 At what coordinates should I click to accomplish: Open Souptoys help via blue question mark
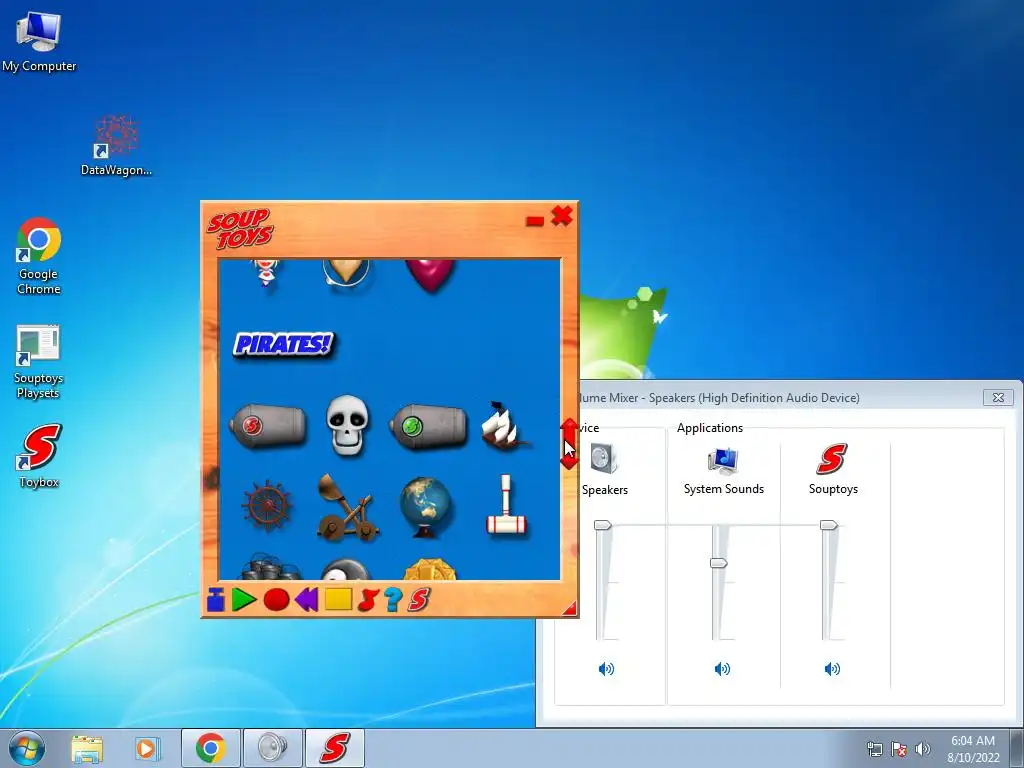click(392, 600)
